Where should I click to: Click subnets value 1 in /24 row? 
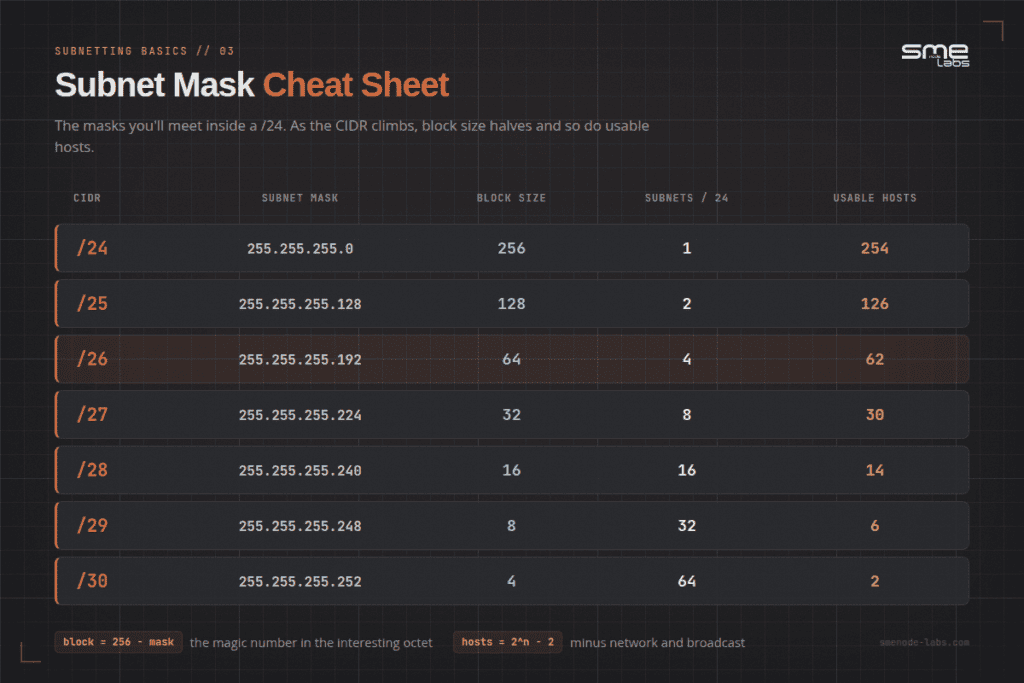(x=686, y=248)
